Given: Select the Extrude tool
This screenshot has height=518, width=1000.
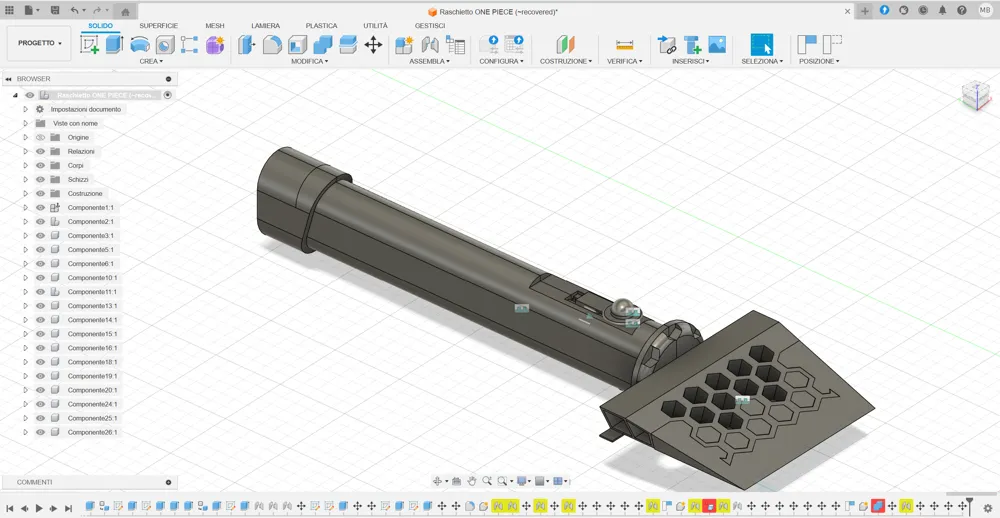Looking at the screenshot, I should (x=114, y=45).
